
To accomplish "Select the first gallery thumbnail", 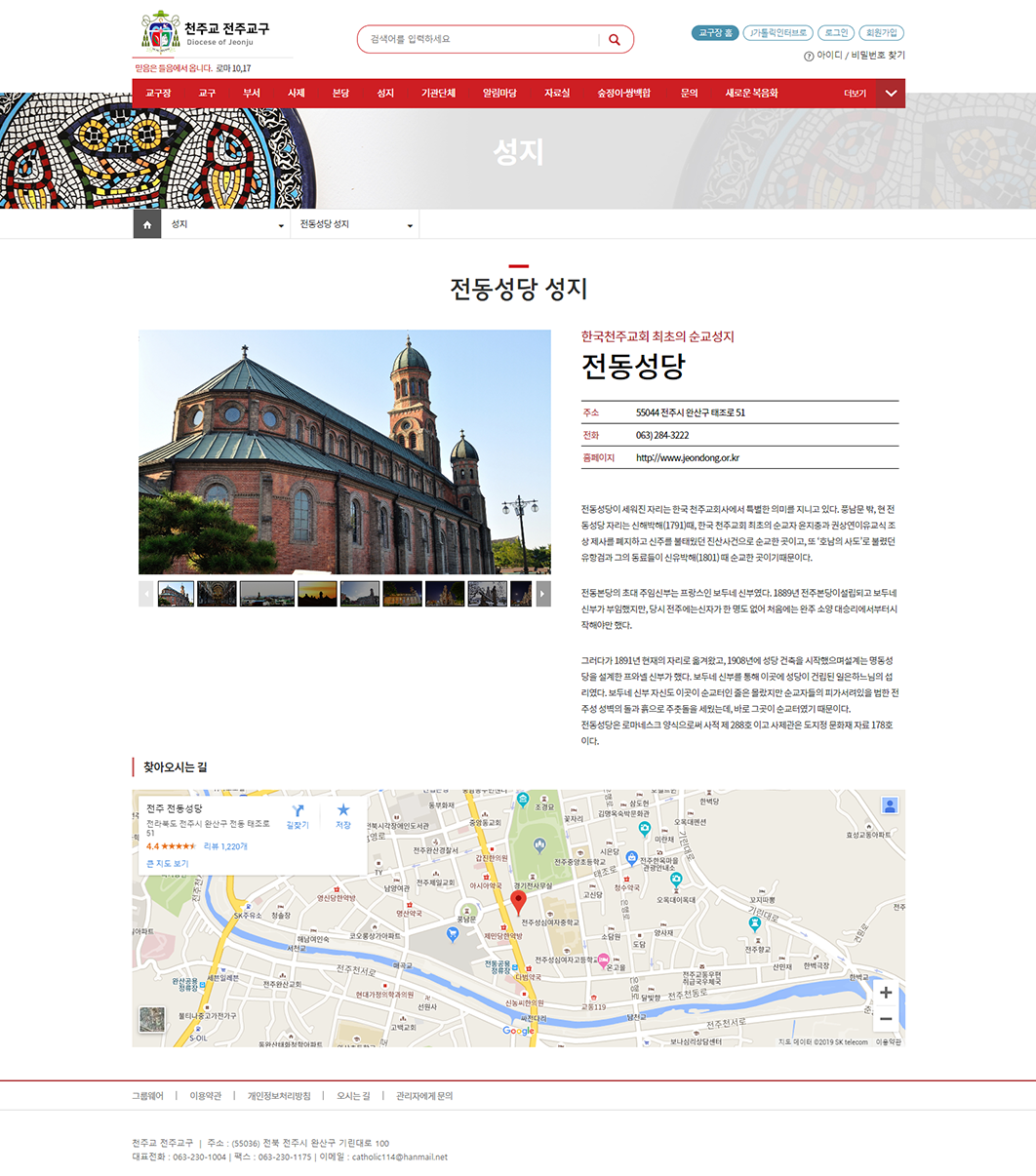I will (x=177, y=594).
